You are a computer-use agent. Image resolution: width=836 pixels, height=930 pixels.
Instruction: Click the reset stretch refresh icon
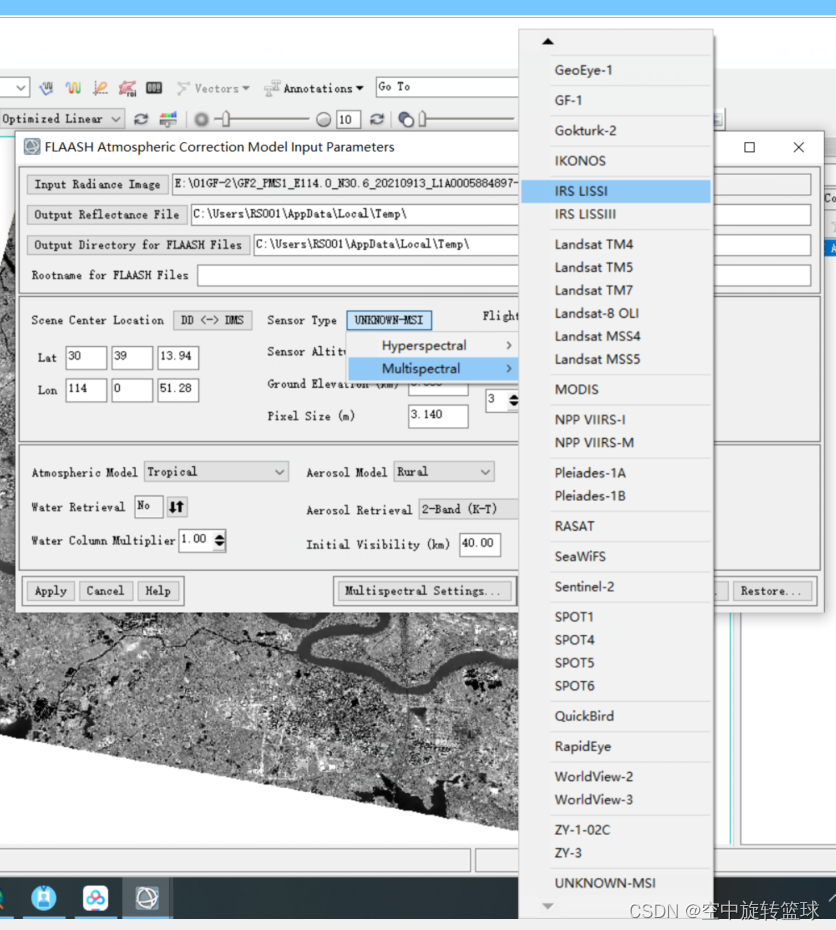(x=141, y=119)
